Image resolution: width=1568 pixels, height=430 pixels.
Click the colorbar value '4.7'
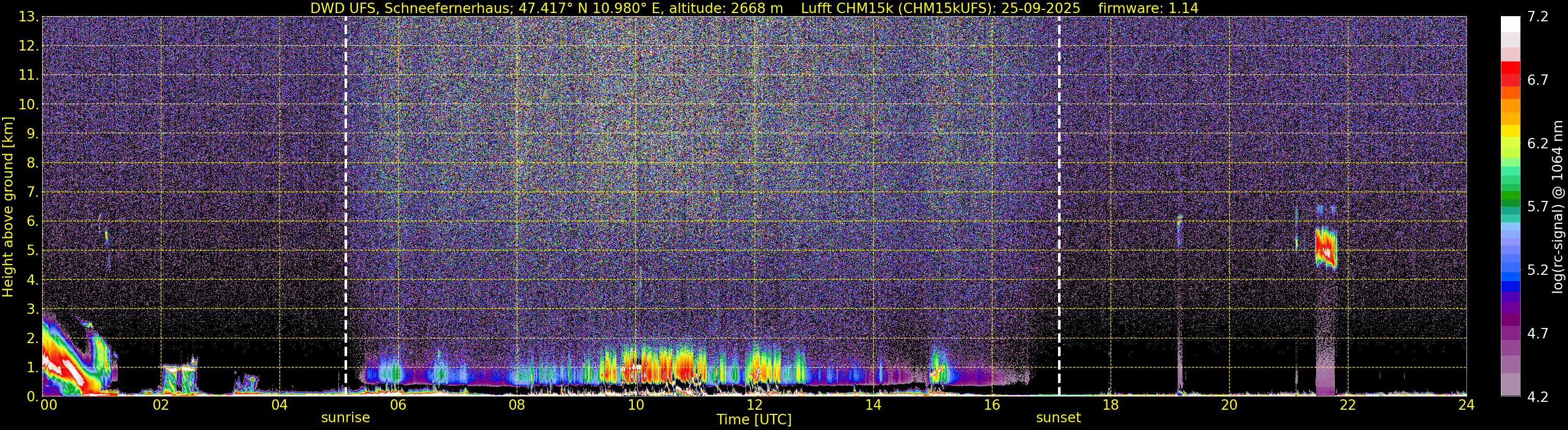(x=1538, y=333)
